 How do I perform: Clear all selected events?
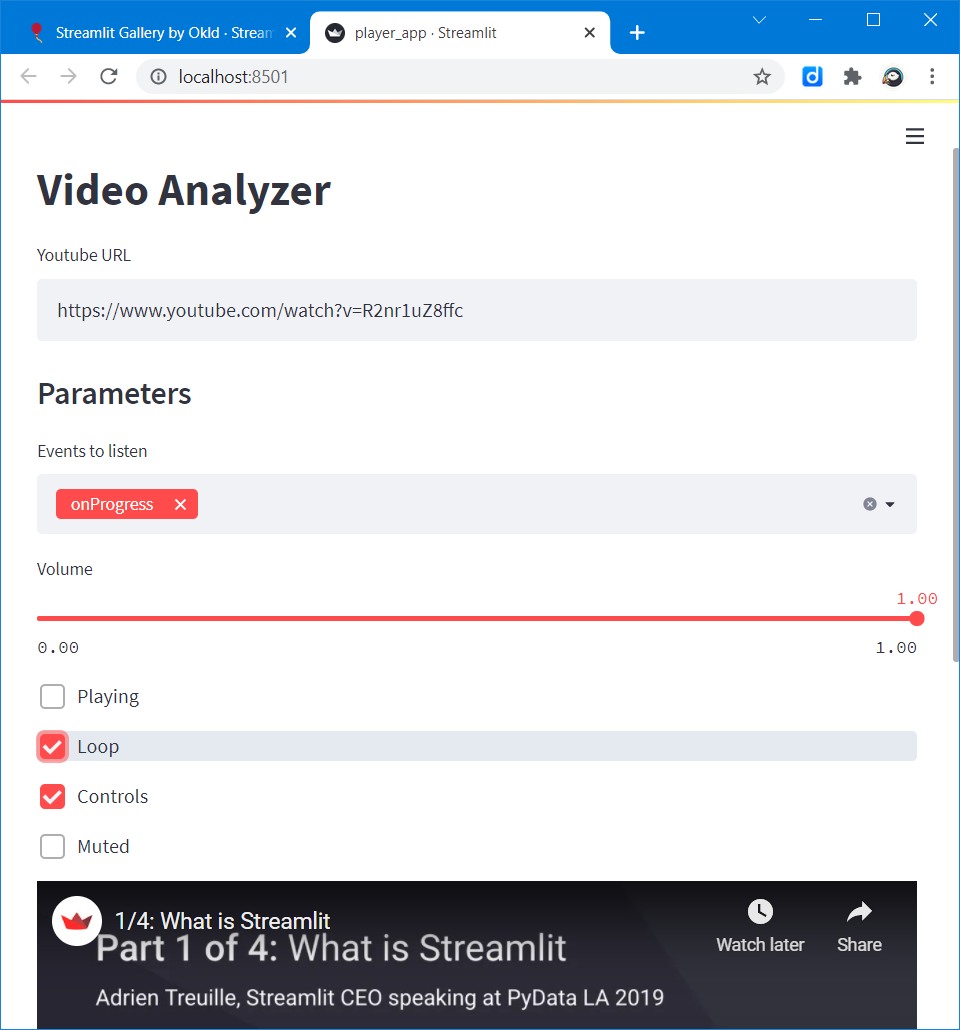tap(869, 504)
